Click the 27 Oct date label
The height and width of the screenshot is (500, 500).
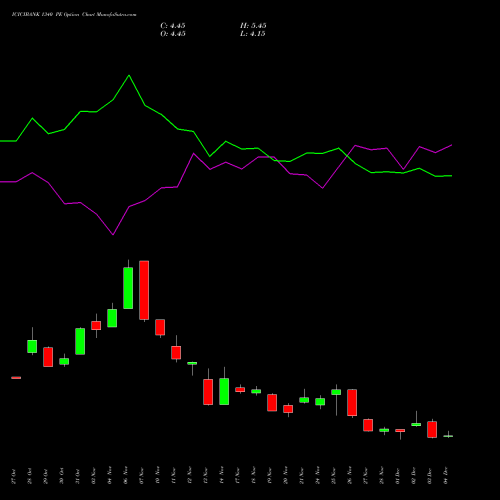(14, 476)
